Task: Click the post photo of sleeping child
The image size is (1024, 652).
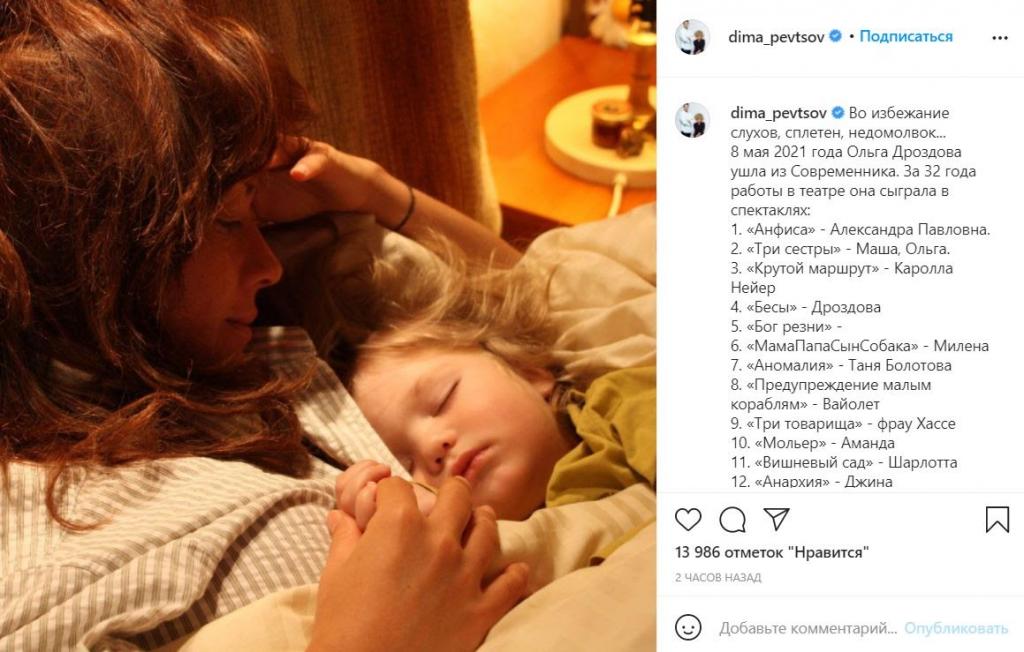Action: [x=328, y=326]
